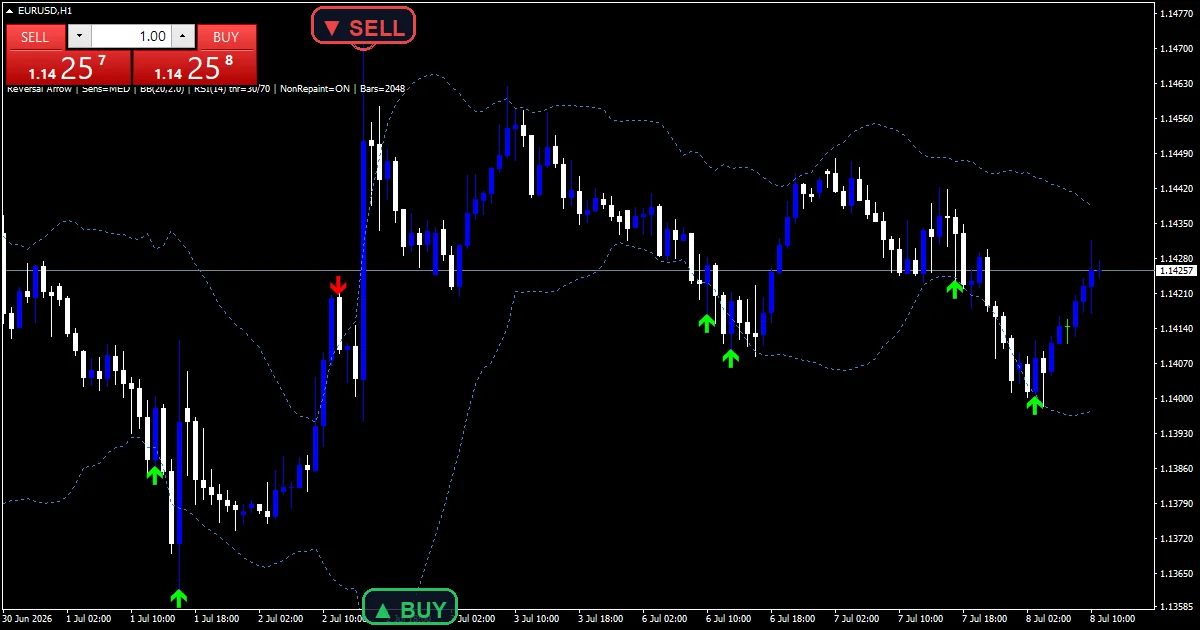This screenshot has width=1200, height=630.
Task: Click the 1.13585 price scale label
Action: [x=1176, y=606]
